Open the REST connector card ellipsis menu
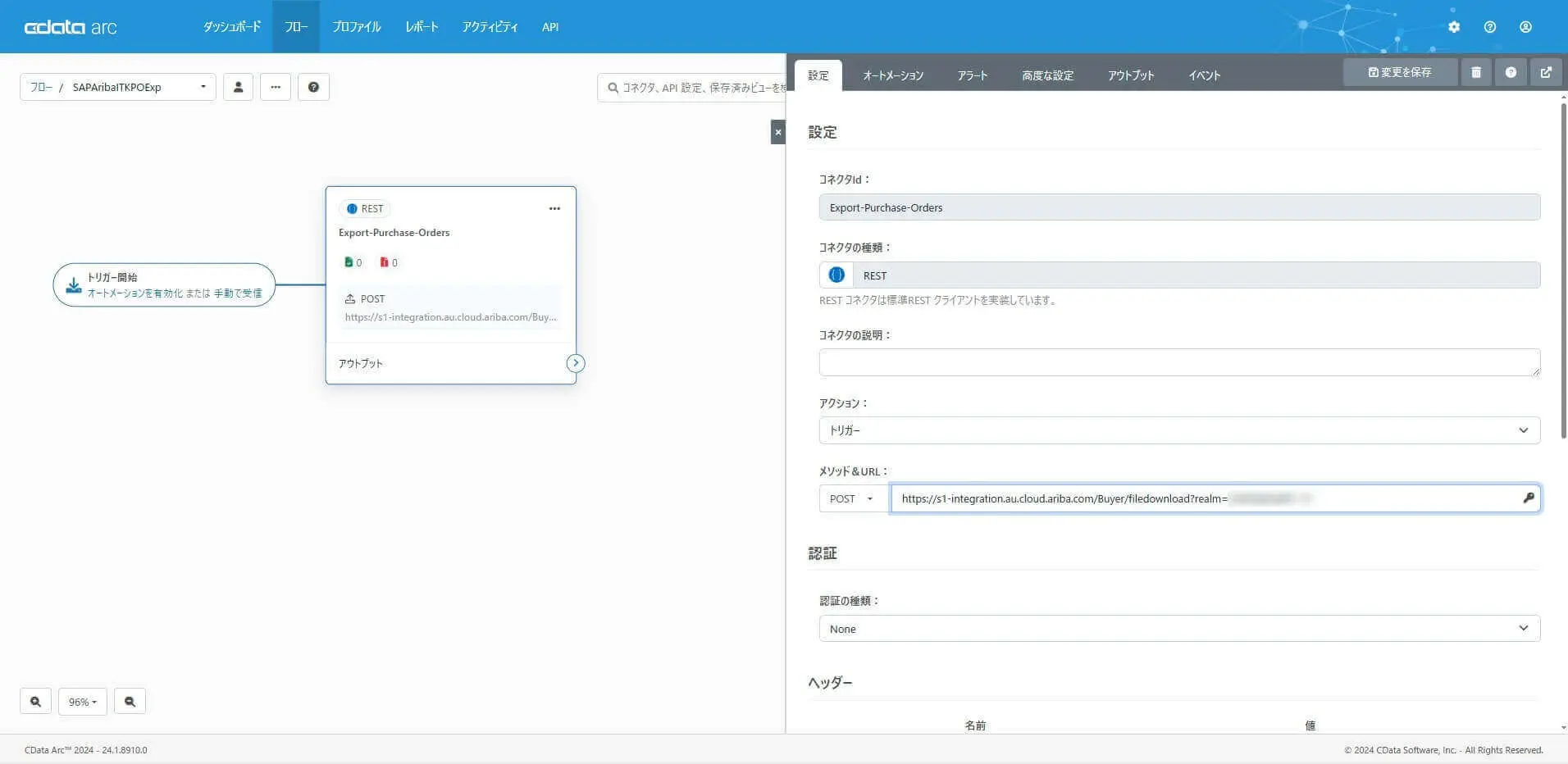Image resolution: width=1568 pixels, height=764 pixels. (554, 208)
